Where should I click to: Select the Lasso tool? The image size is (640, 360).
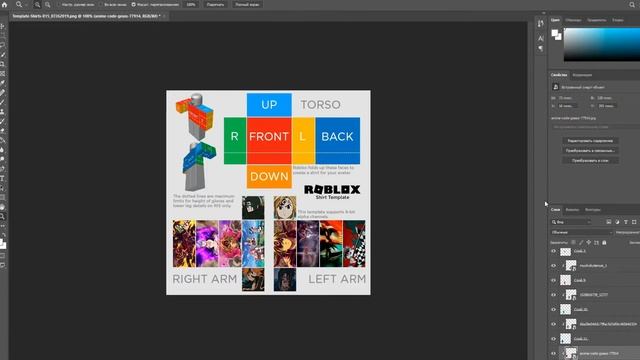[x=3, y=45]
